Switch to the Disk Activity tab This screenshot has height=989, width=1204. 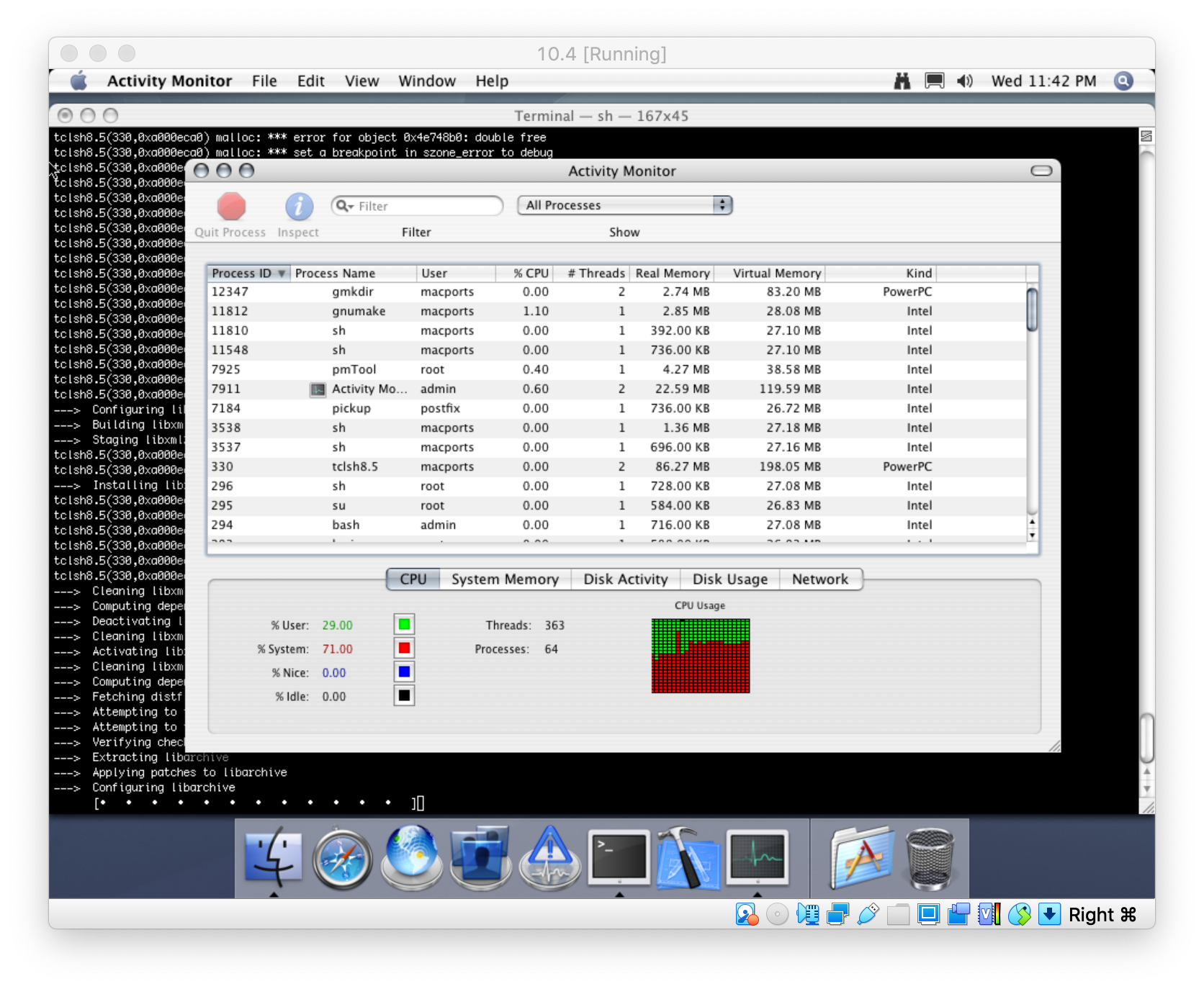(626, 579)
